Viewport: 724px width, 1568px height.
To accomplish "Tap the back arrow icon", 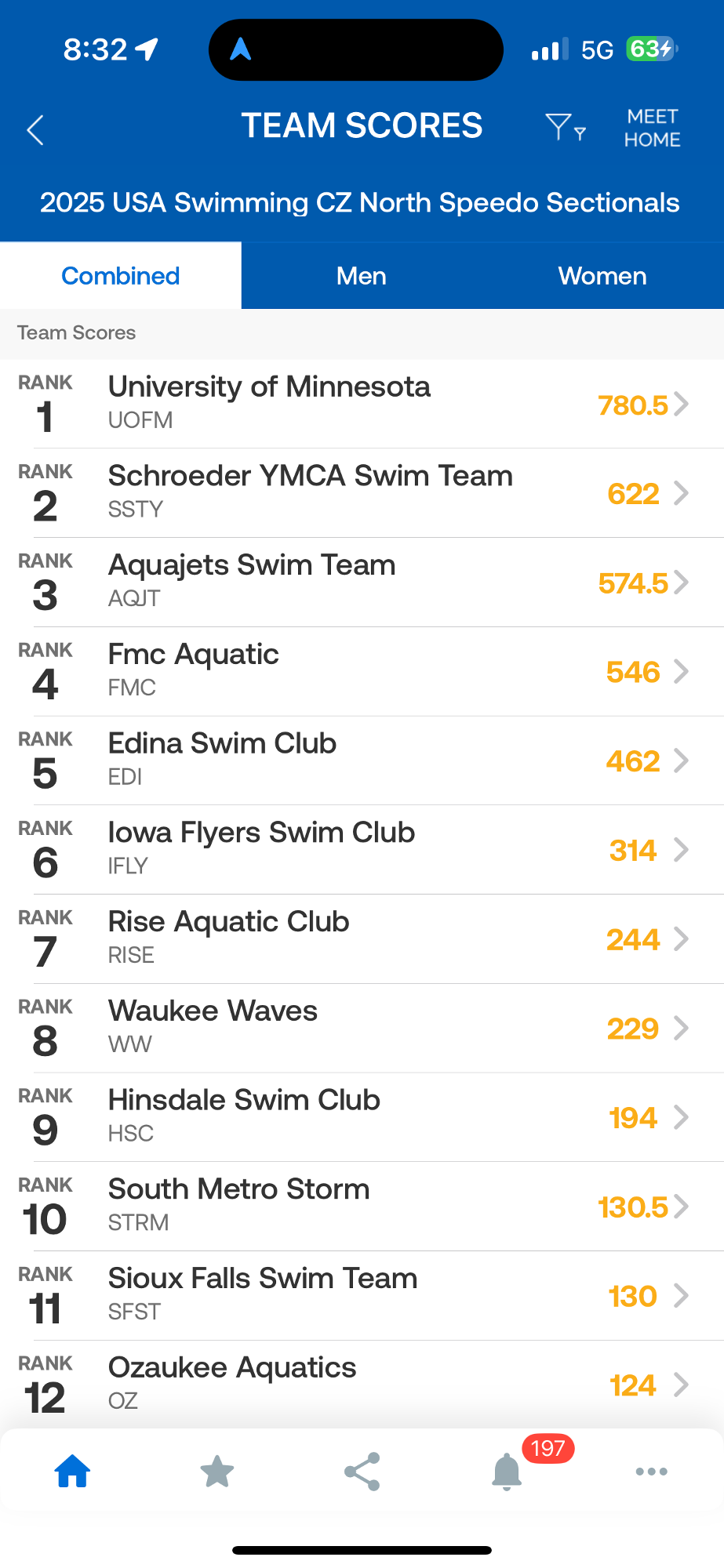I will click(x=35, y=130).
